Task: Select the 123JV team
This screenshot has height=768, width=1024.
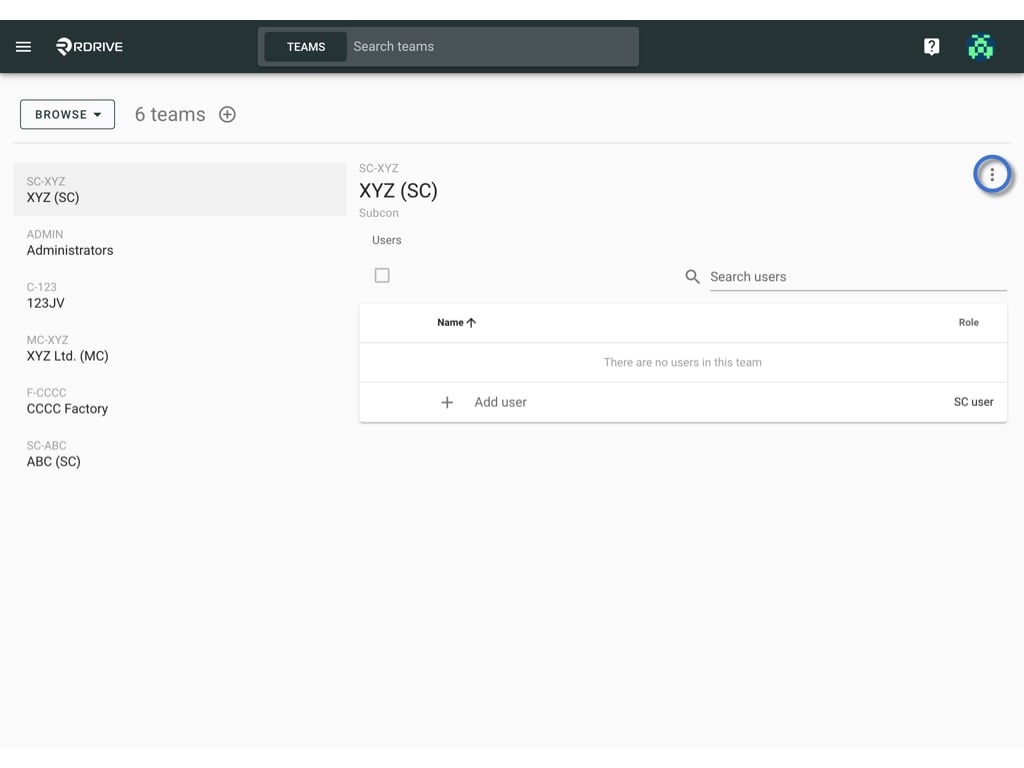Action: point(180,295)
